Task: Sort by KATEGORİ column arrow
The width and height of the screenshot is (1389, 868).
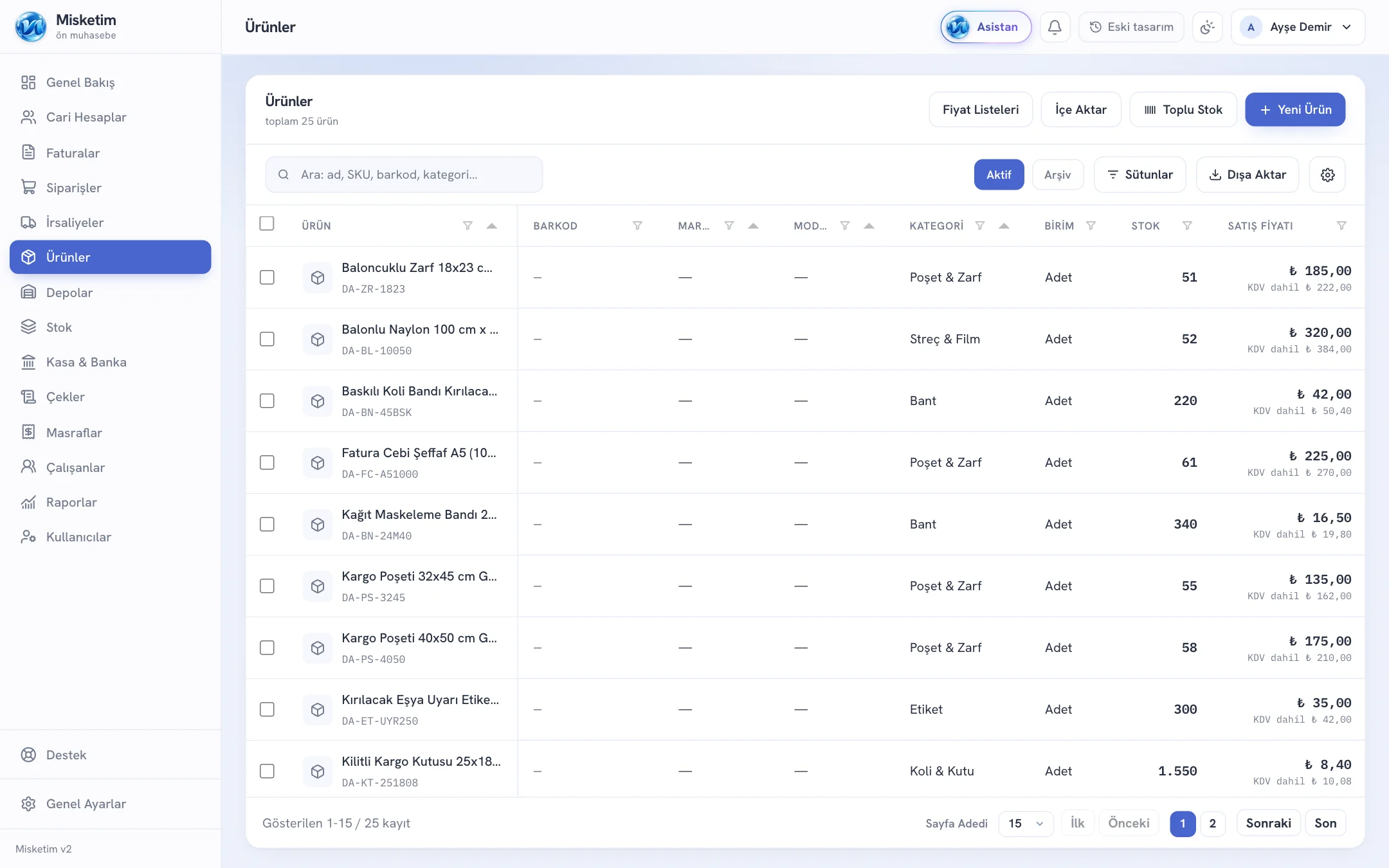Action: pos(1004,226)
